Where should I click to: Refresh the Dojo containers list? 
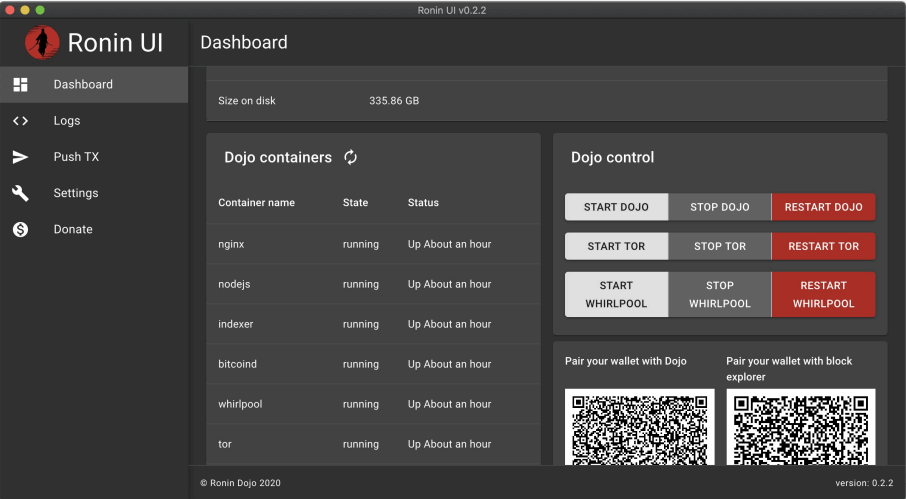tap(351, 157)
